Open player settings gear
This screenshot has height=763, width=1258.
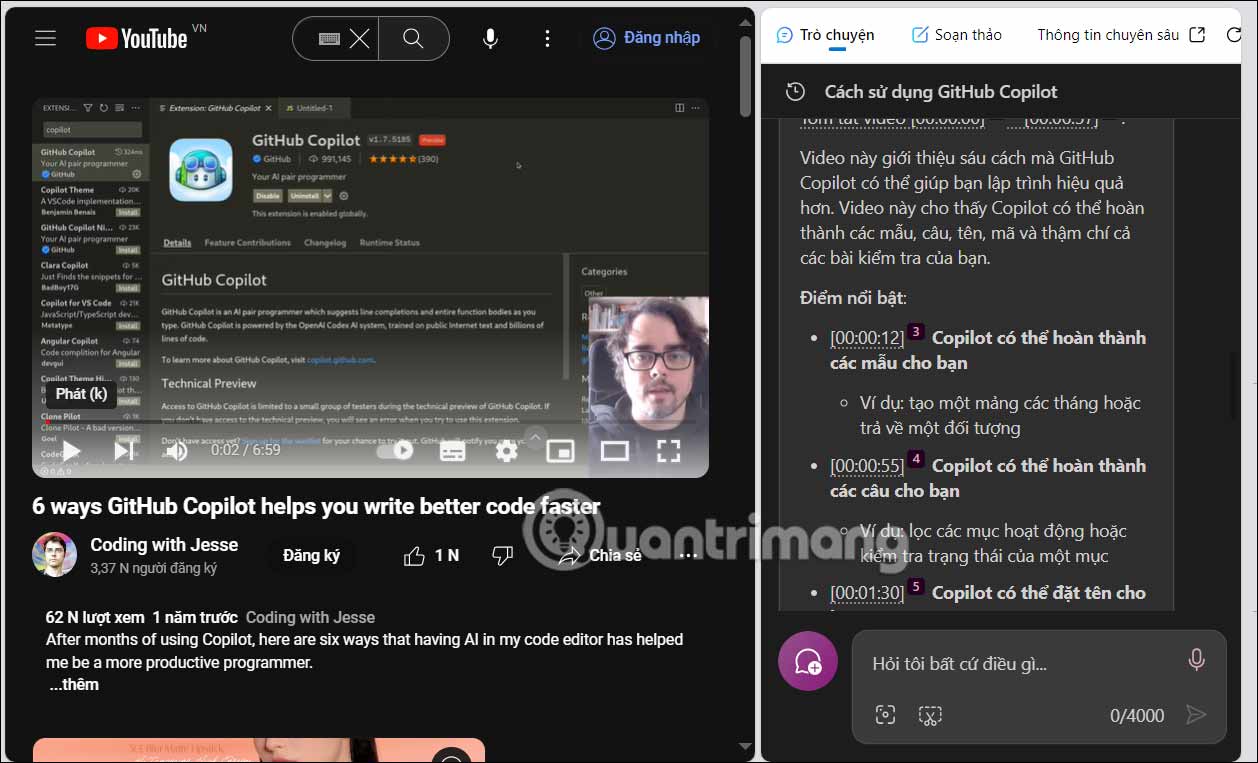pos(507,451)
